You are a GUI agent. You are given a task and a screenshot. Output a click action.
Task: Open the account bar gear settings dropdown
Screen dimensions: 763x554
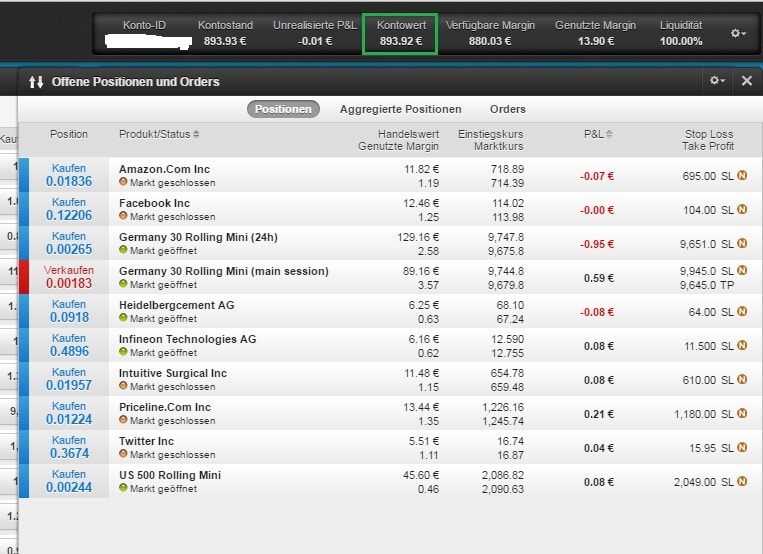(x=738, y=33)
